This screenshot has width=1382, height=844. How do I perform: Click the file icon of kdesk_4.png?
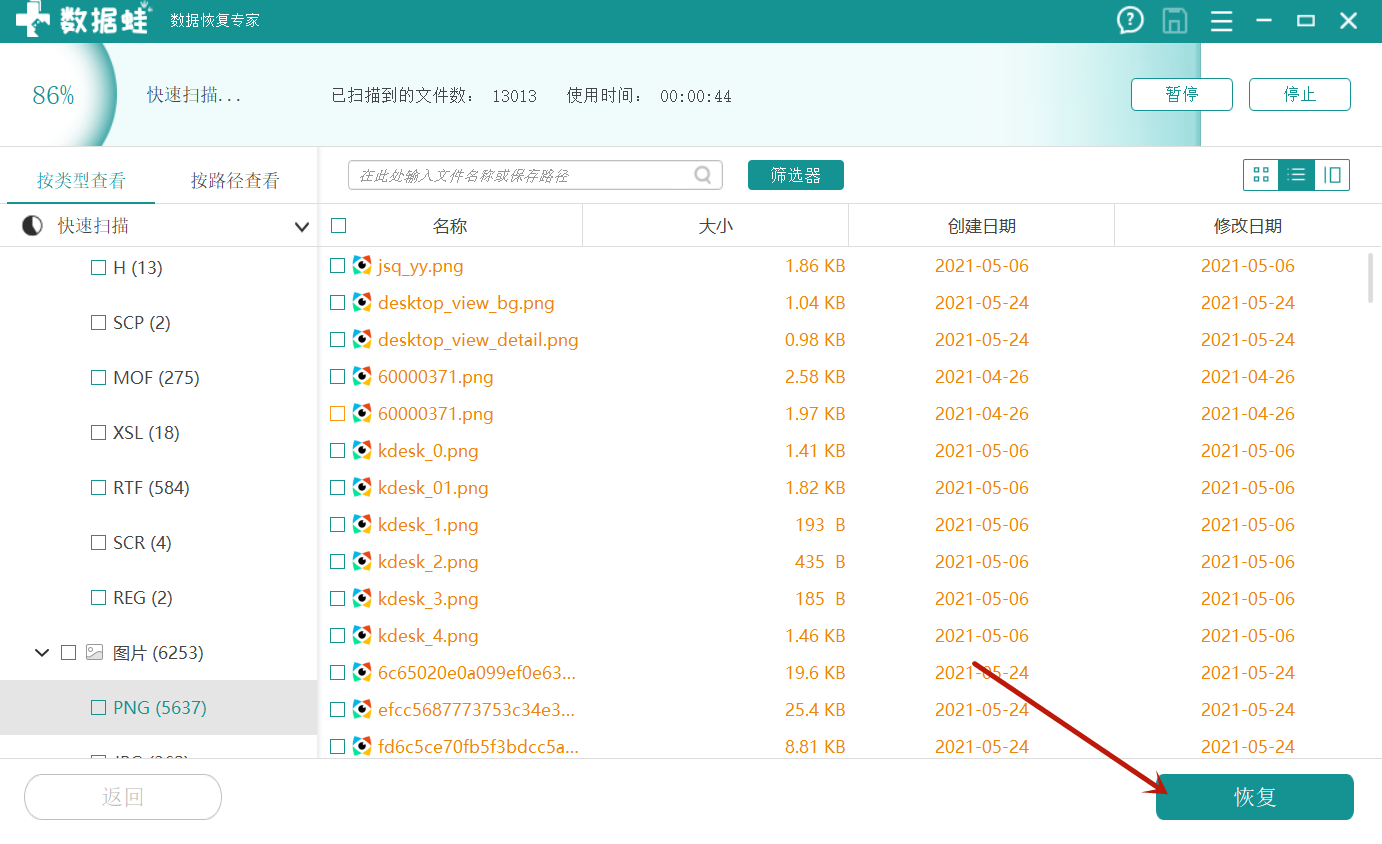point(362,636)
